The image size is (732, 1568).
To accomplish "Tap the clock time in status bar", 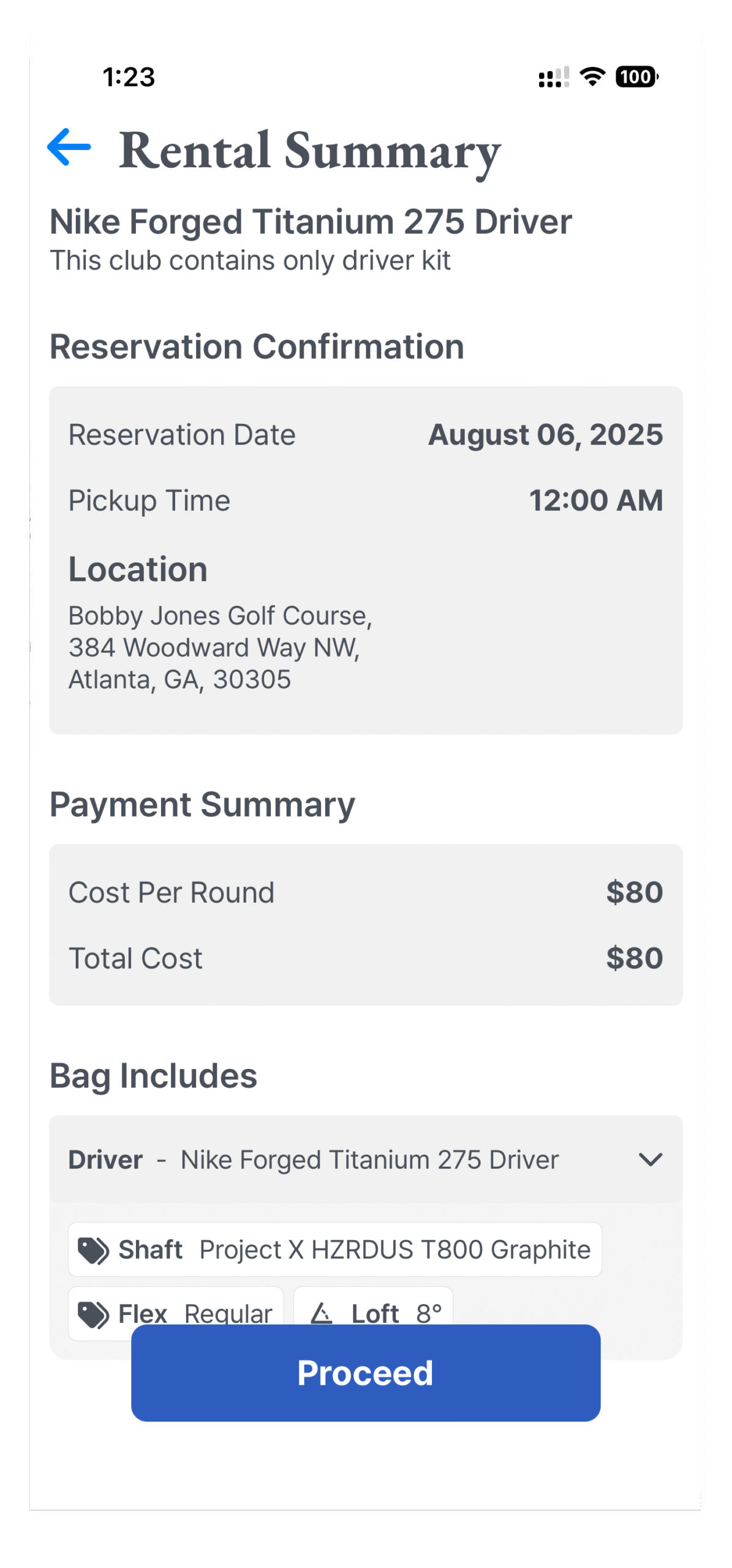I will pos(129,77).
